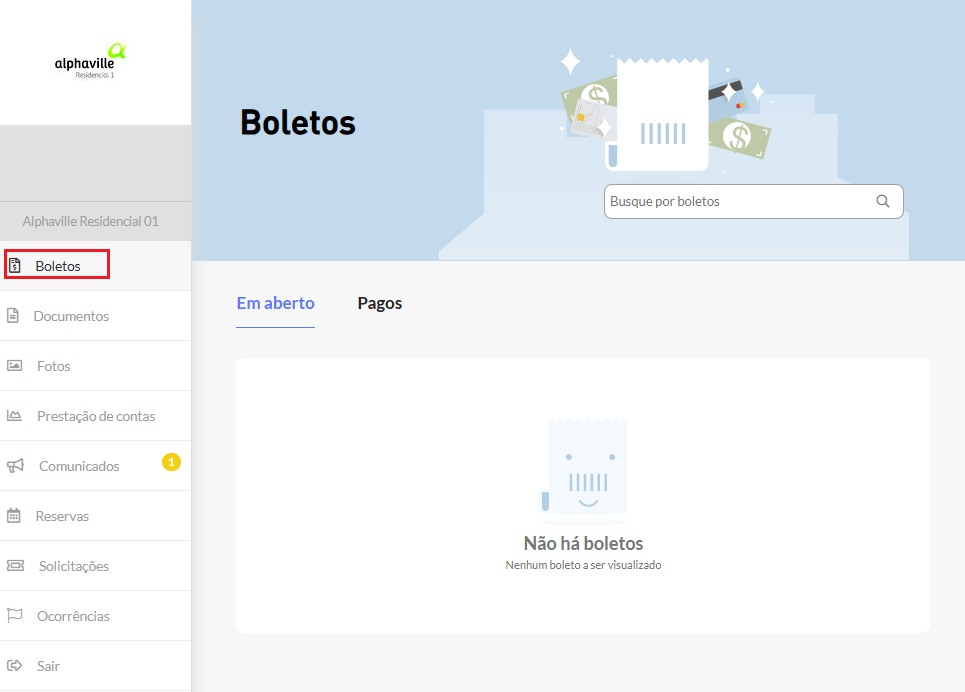This screenshot has width=965, height=692.
Task: Click the Prestação de contas chart icon
Action: coord(15,416)
